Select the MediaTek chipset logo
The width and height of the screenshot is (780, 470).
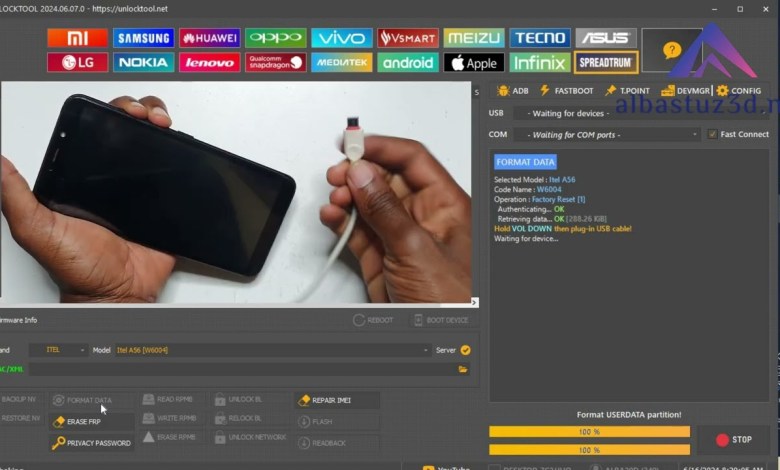pyautogui.click(x=341, y=63)
